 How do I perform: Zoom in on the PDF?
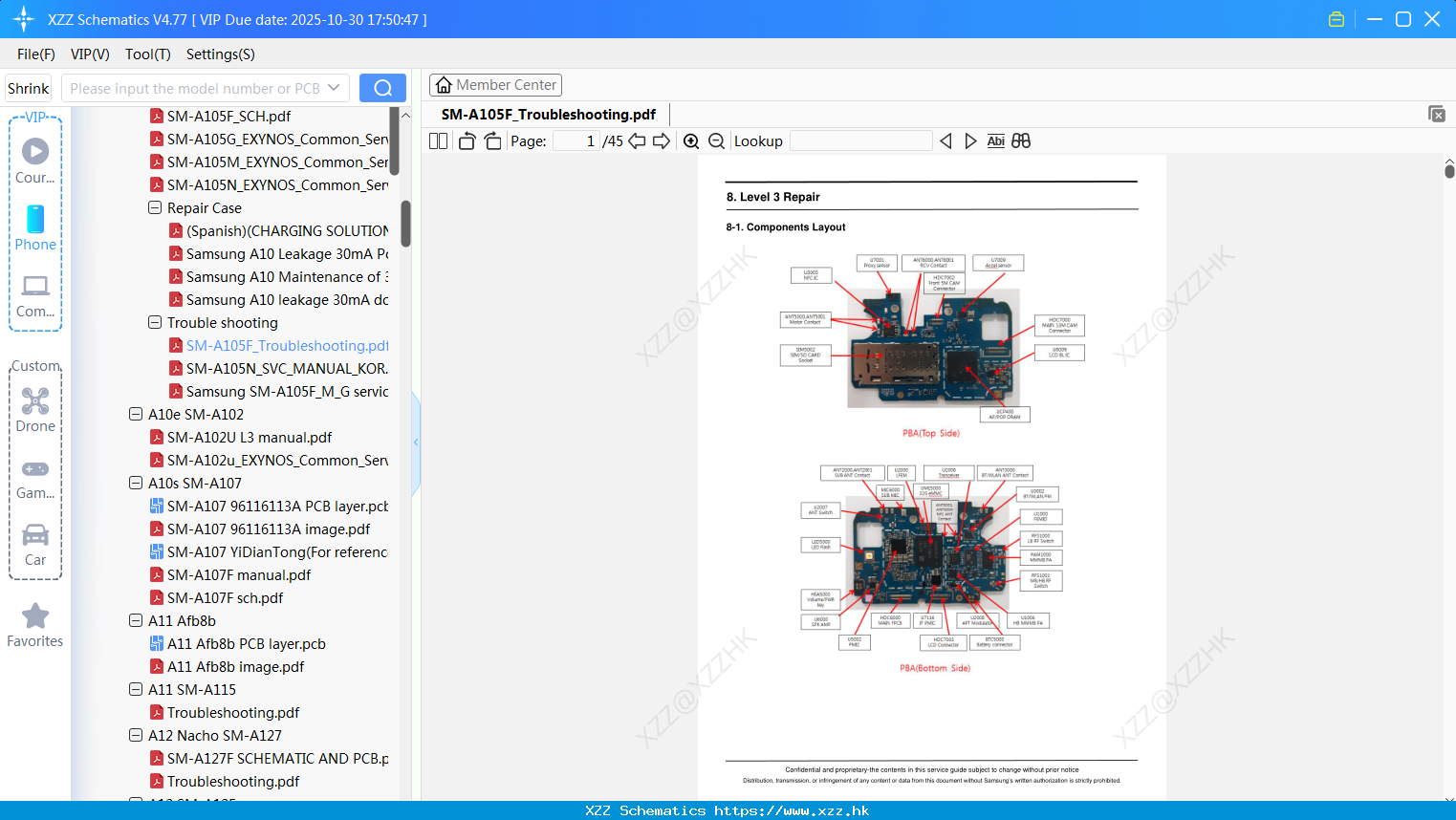(691, 141)
